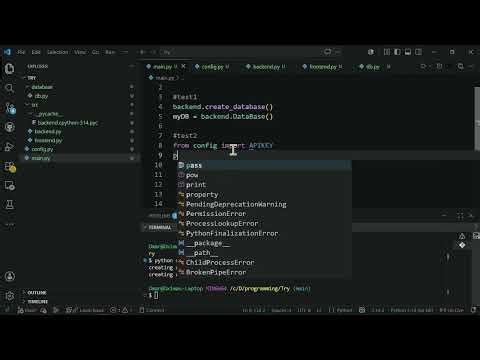Viewport: 480px width, 360px height.
Task: Open backend.py in the explorer
Action: pos(48,131)
